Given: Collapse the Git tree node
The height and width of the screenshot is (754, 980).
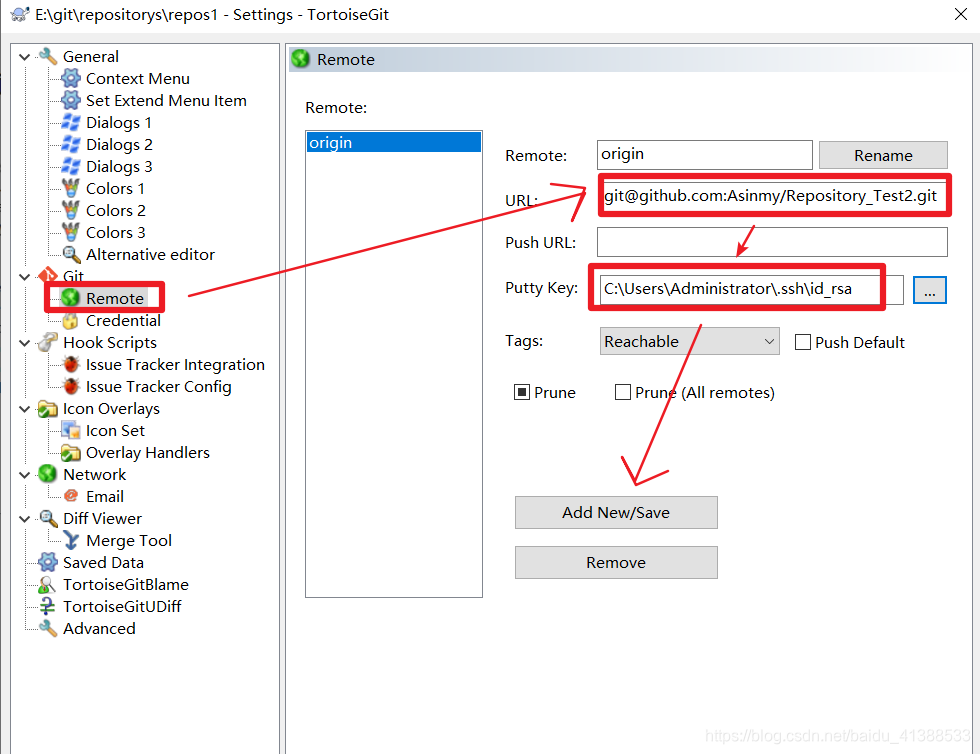Looking at the screenshot, I should [x=24, y=276].
